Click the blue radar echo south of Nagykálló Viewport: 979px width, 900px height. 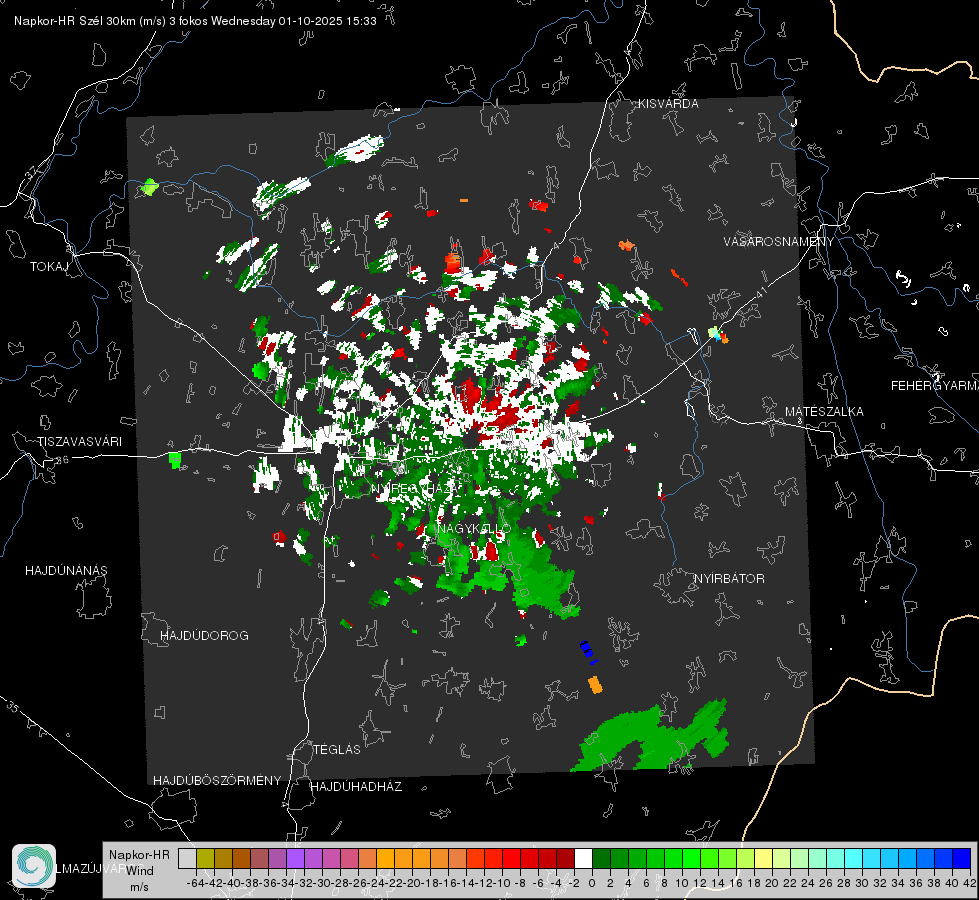[587, 651]
